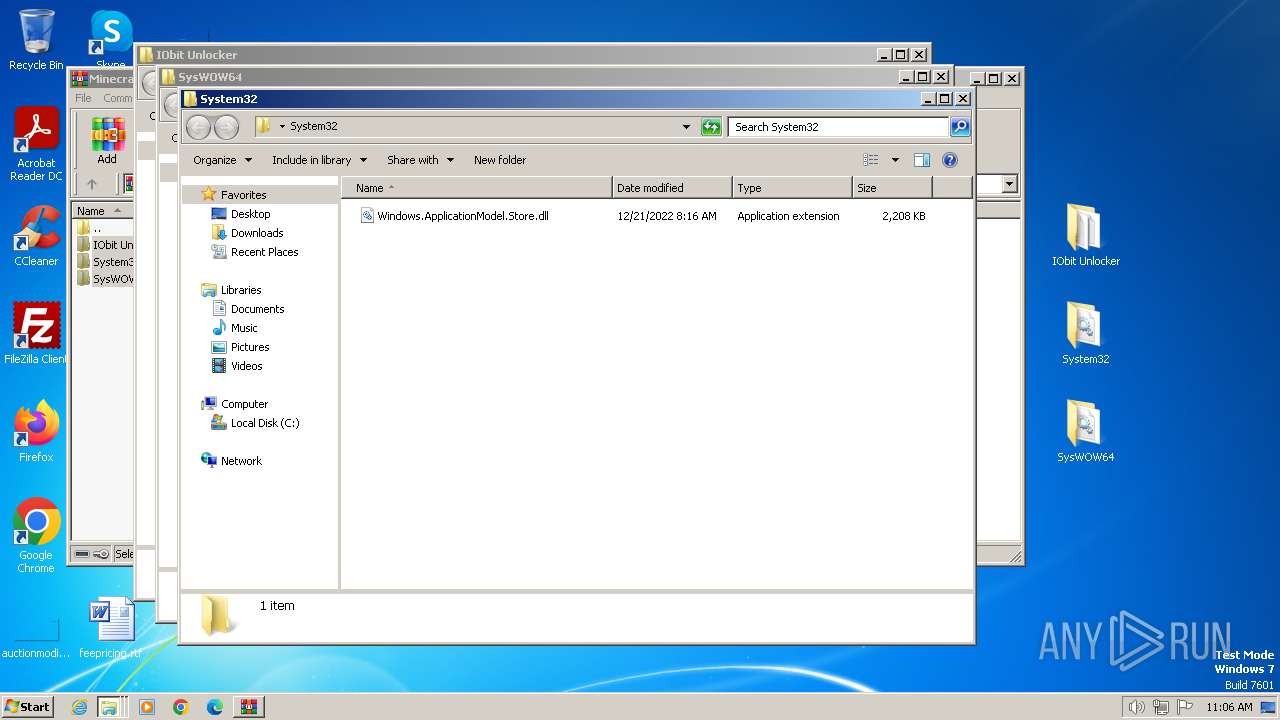The height and width of the screenshot is (720, 1280).
Task: Refresh the System32 folder view
Action: pyautogui.click(x=711, y=127)
